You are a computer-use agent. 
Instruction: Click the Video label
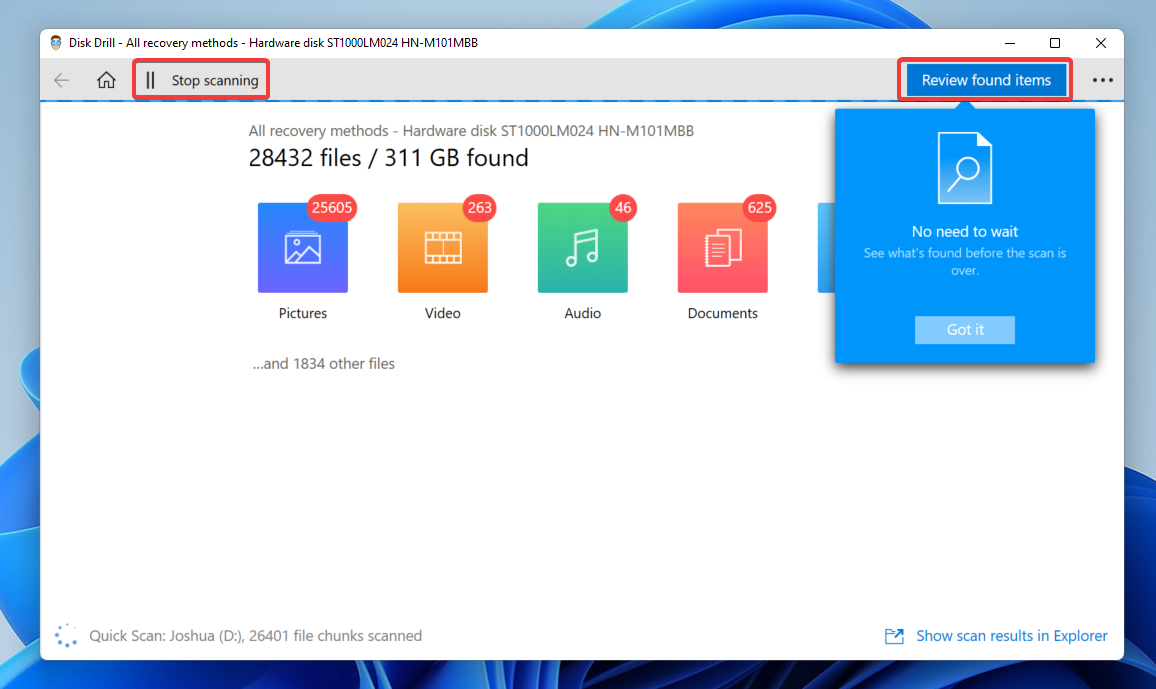point(443,313)
